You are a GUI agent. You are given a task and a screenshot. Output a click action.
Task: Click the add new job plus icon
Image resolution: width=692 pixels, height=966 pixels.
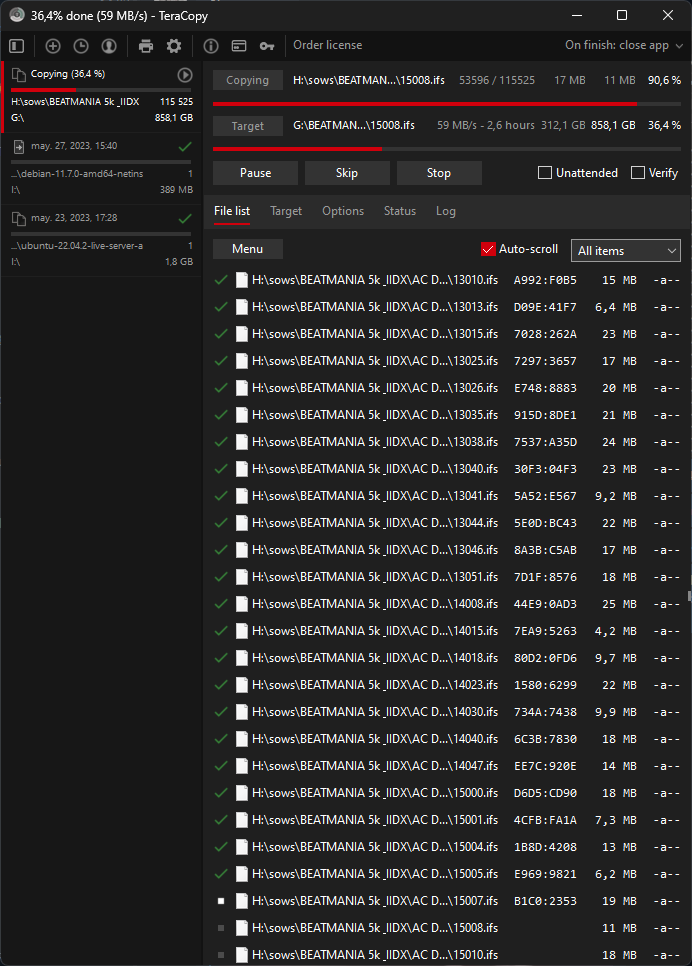coord(53,46)
